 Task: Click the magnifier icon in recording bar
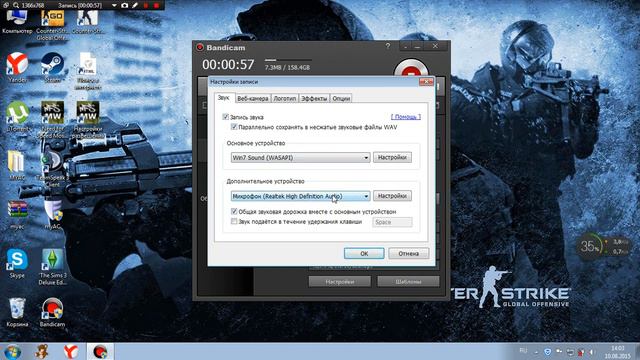16,5
